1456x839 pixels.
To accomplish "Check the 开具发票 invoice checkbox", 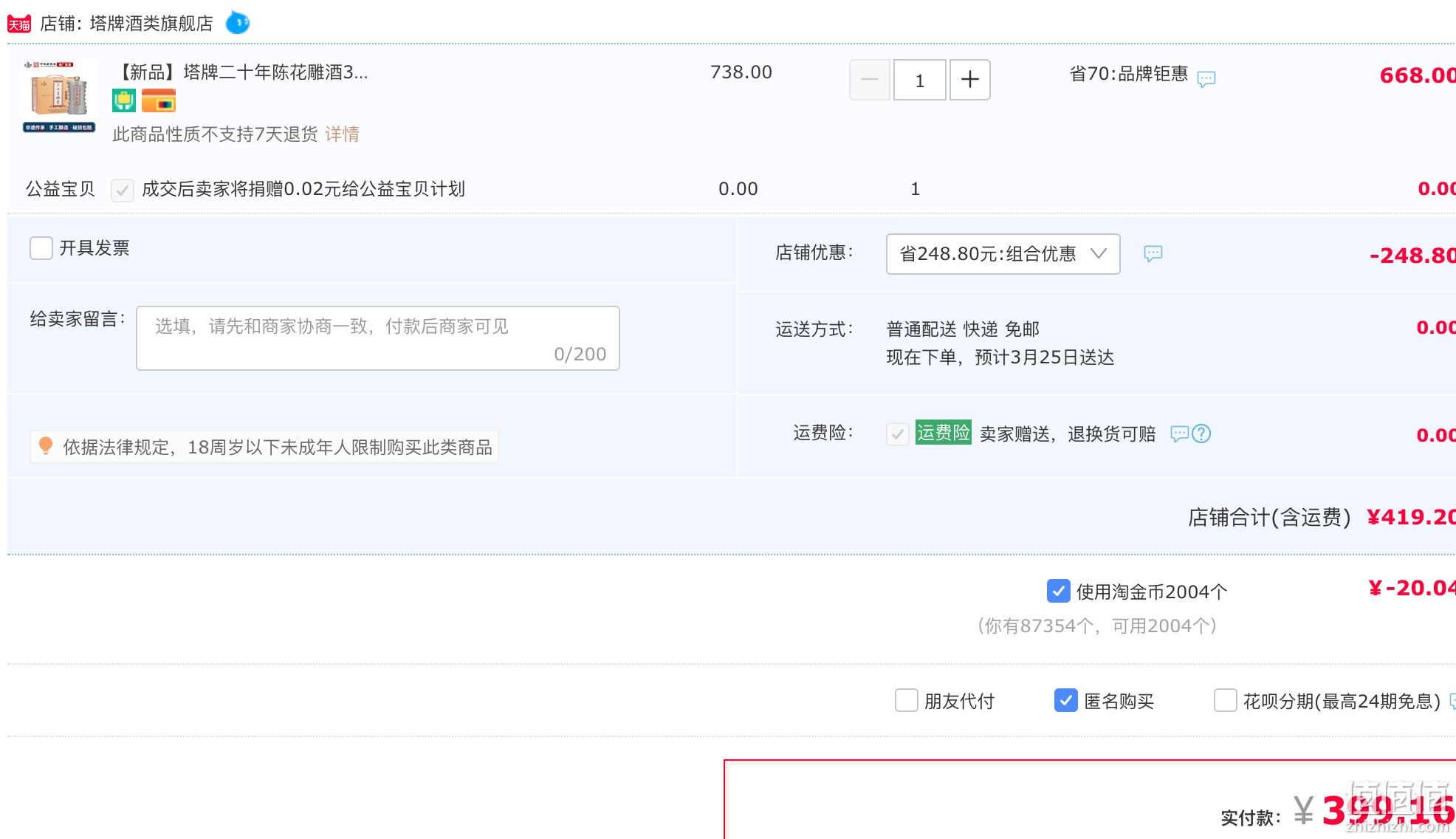I will 41,248.
